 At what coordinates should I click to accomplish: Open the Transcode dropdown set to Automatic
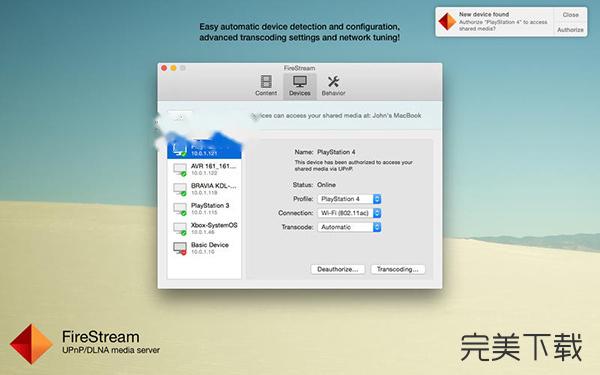pos(349,227)
